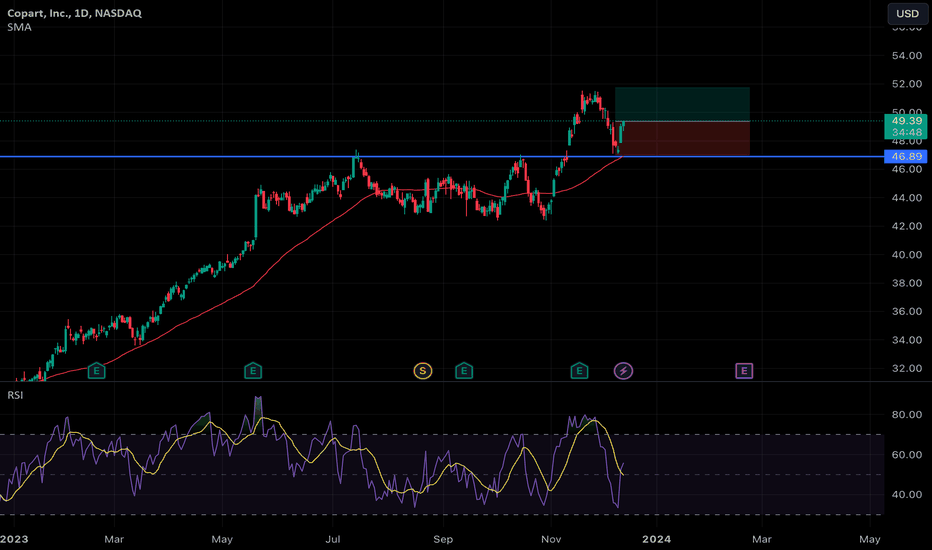Click the purple future earnings E marker

(744, 371)
